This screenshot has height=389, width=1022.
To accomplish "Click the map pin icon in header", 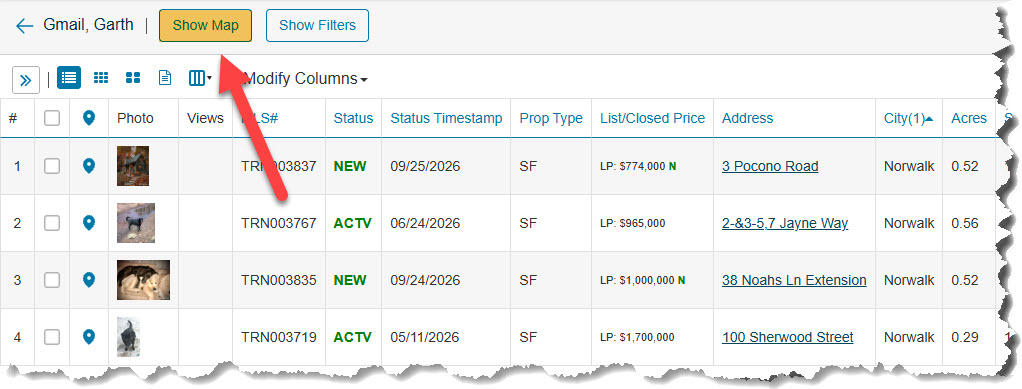I will click(89, 118).
